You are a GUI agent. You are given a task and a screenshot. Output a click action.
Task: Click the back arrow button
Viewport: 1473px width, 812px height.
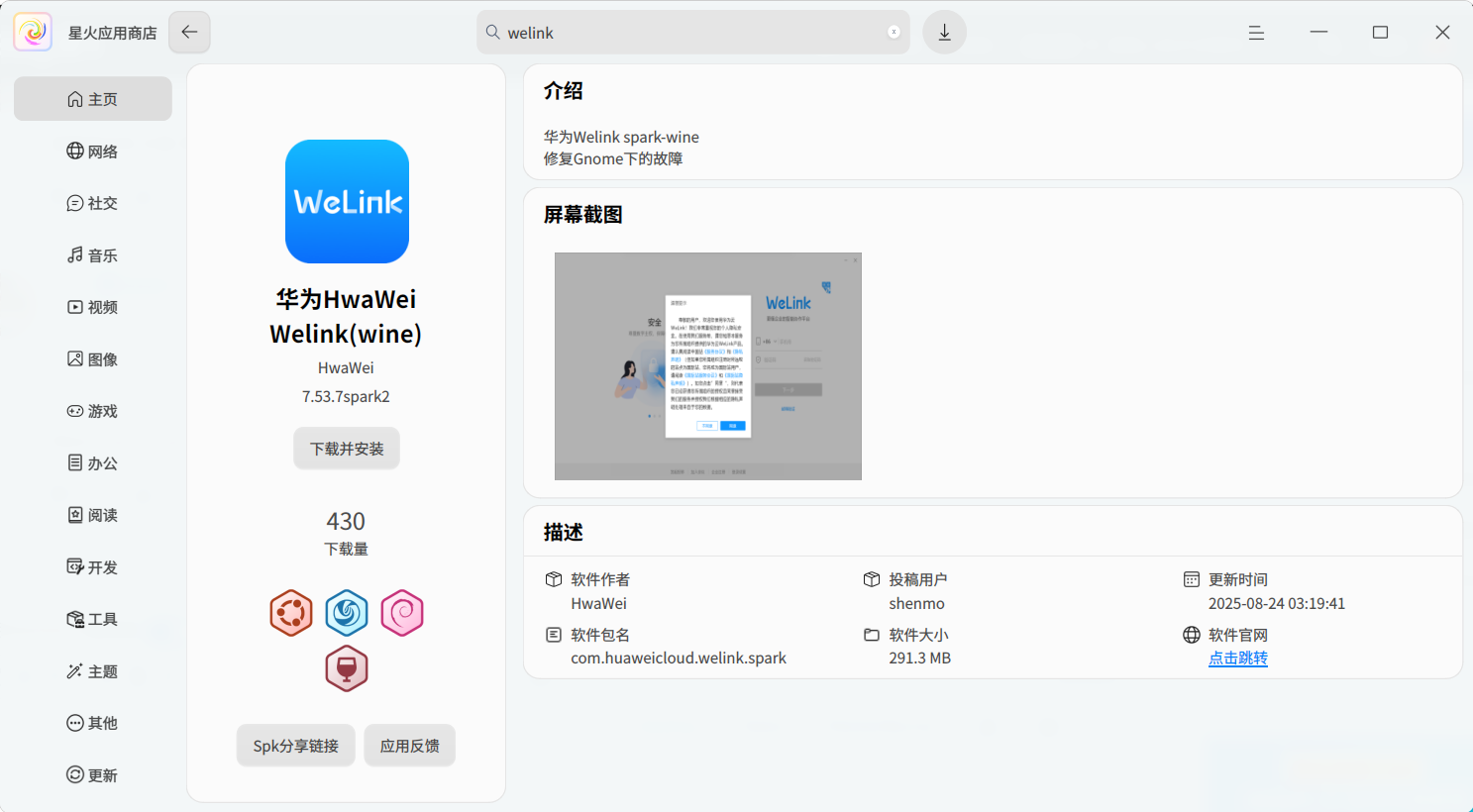(x=189, y=32)
